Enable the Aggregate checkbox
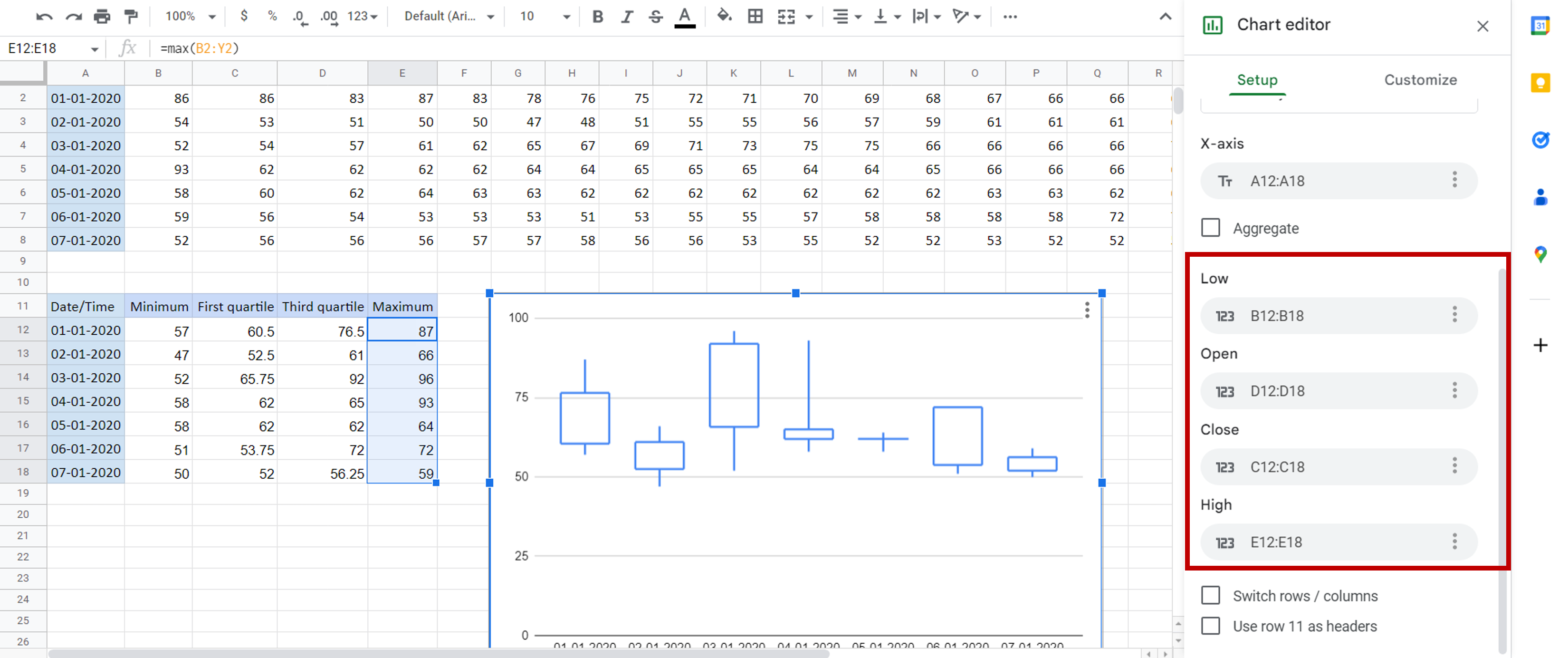The width and height of the screenshot is (1568, 658). coord(1210,228)
